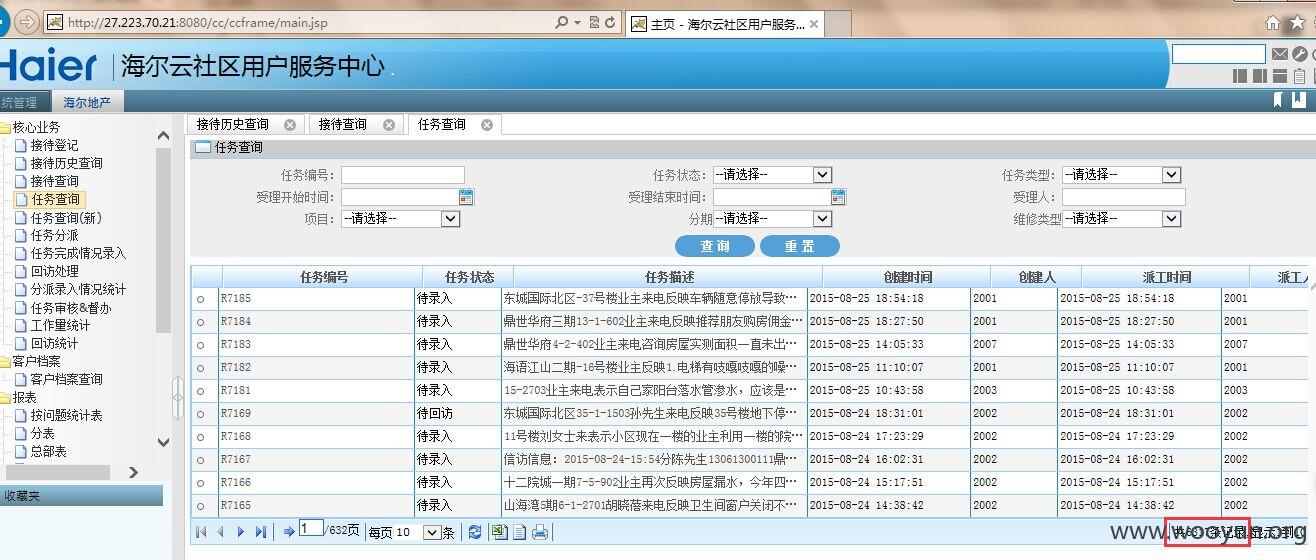
Task: Collapse the 核心业务 tree folder
Action: click(5, 127)
